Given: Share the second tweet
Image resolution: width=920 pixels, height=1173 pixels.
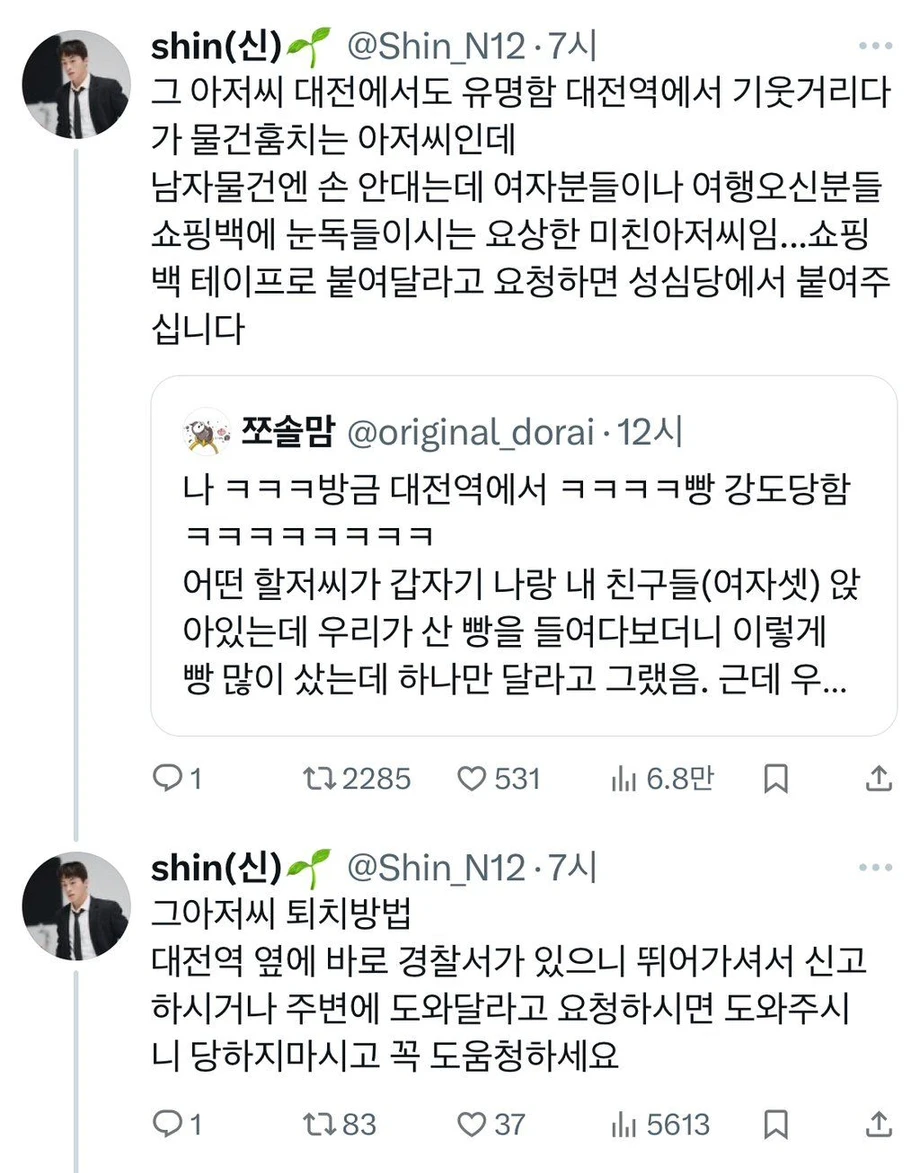Looking at the screenshot, I should (x=879, y=1124).
